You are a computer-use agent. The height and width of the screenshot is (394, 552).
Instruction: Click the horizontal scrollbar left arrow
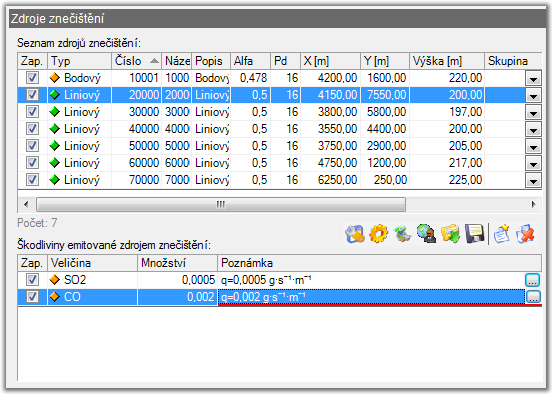[x=26, y=204]
